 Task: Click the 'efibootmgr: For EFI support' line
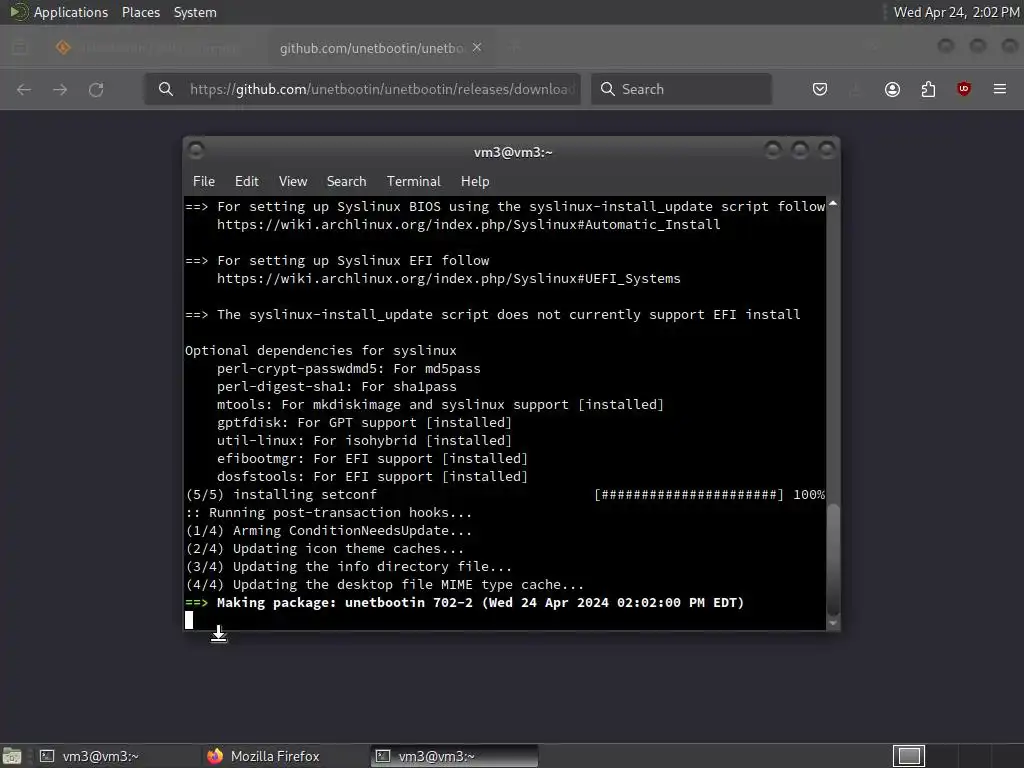[372, 459]
